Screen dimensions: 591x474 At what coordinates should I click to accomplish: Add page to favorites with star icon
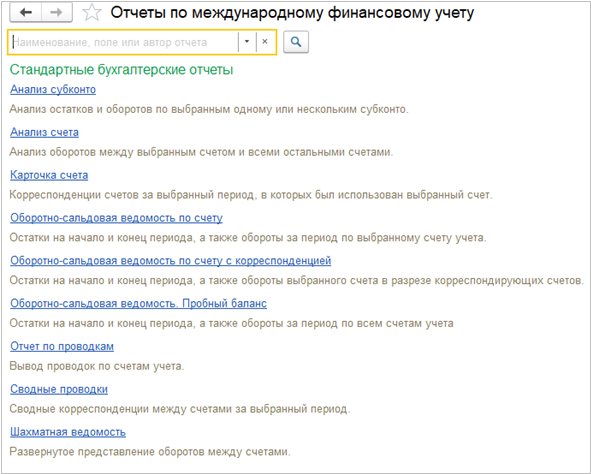[92, 13]
